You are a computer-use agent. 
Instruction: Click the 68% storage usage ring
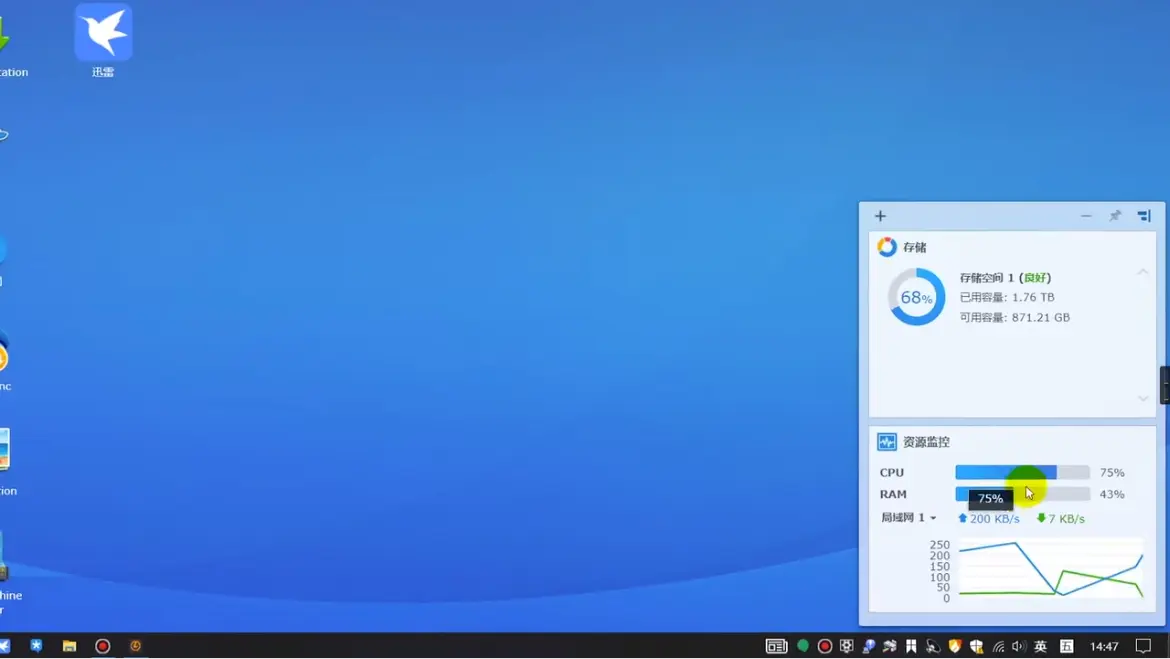[916, 297]
